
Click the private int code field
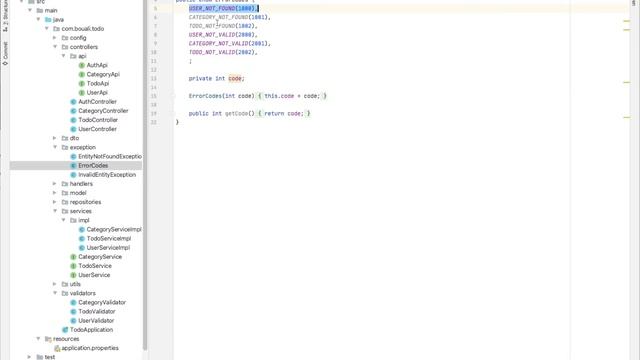(216, 78)
